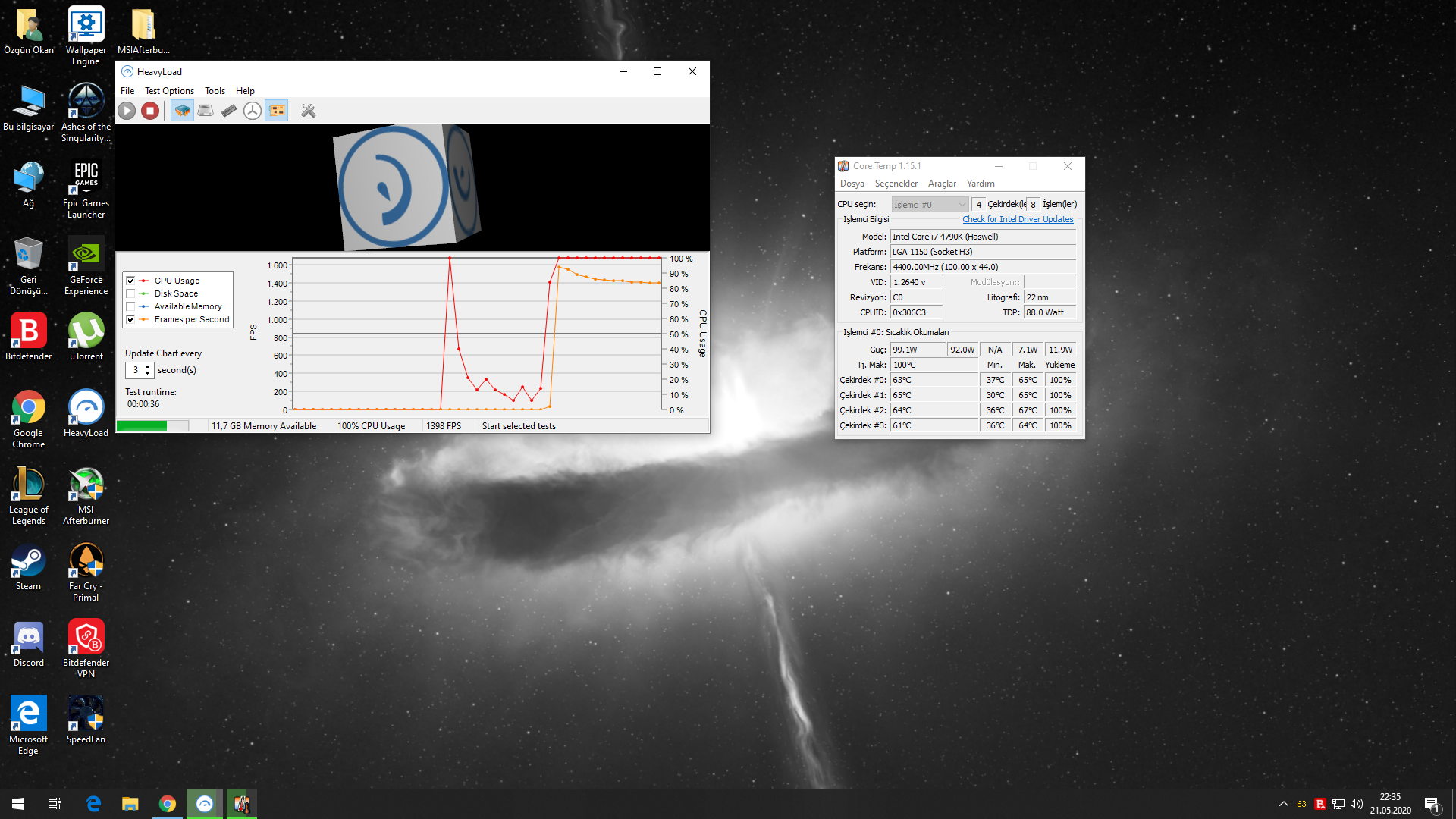Click the Start test play button
This screenshot has width=1456, height=819.
tap(127, 111)
